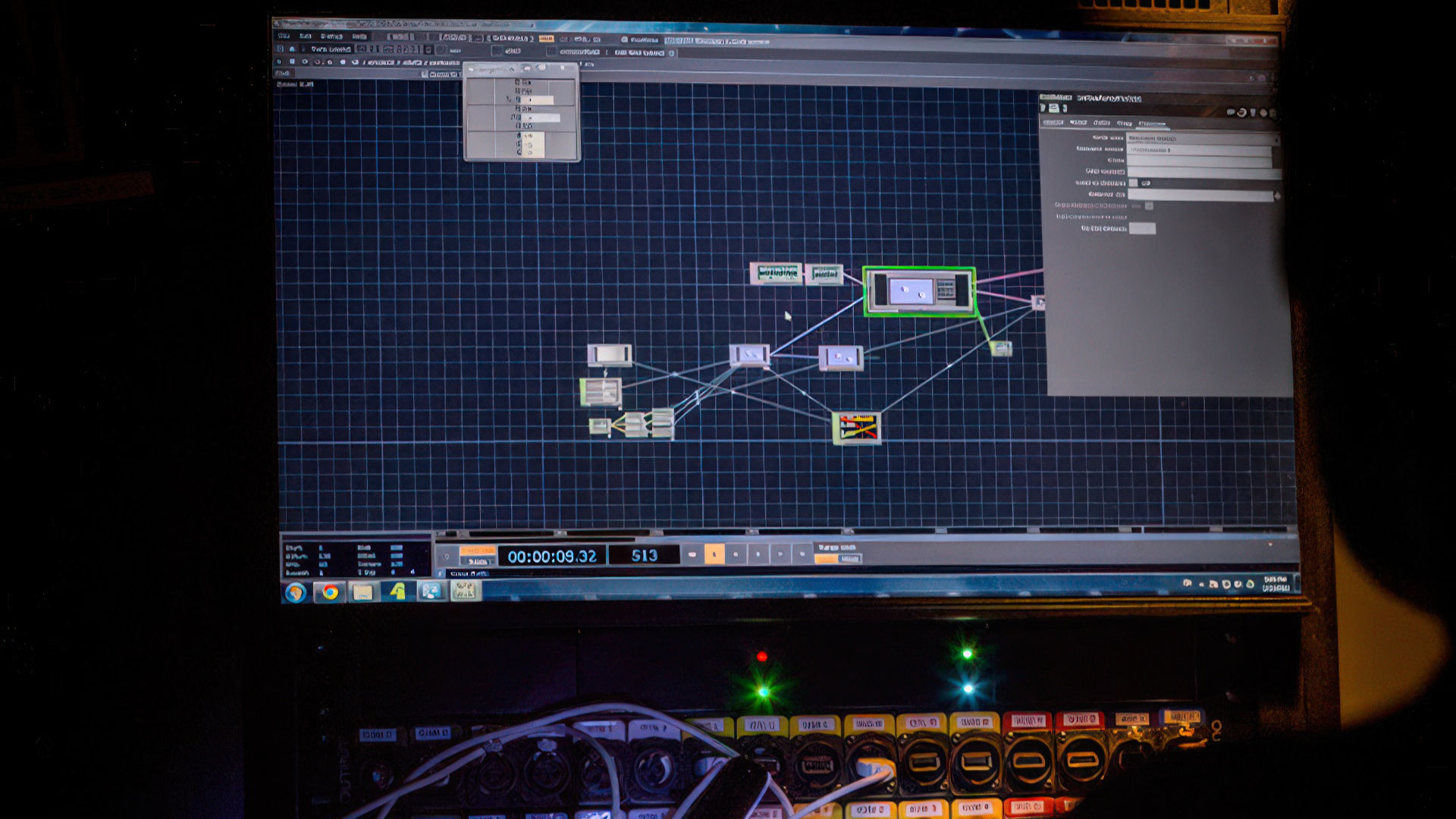Click the transport button just left of orange one
The height and width of the screenshot is (819, 1456).
click(x=692, y=554)
